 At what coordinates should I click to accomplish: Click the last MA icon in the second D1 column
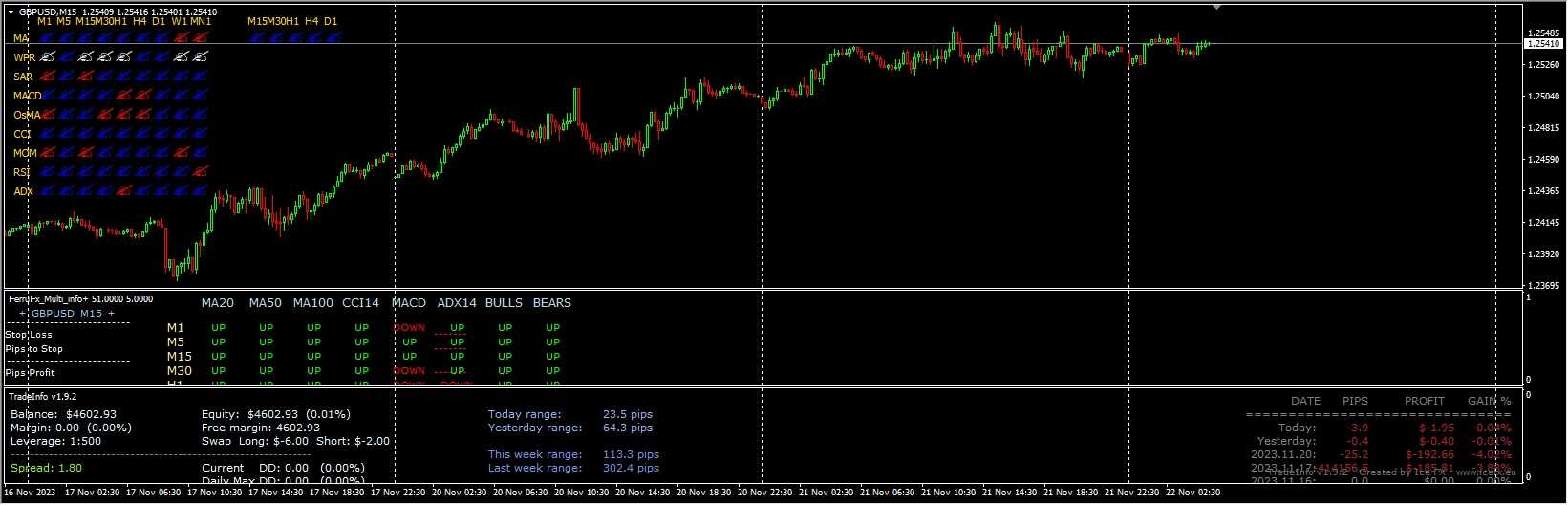point(333,37)
